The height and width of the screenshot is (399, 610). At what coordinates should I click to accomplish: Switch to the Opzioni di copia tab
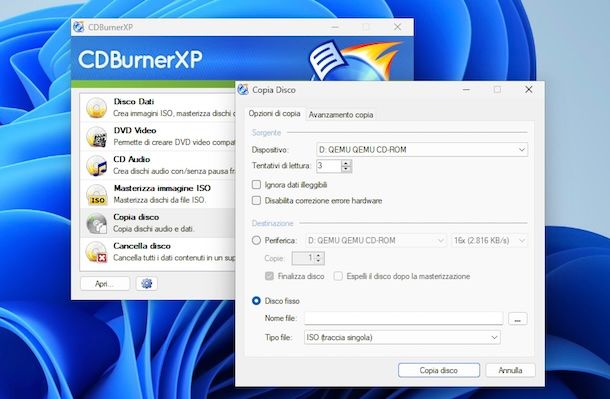274,114
